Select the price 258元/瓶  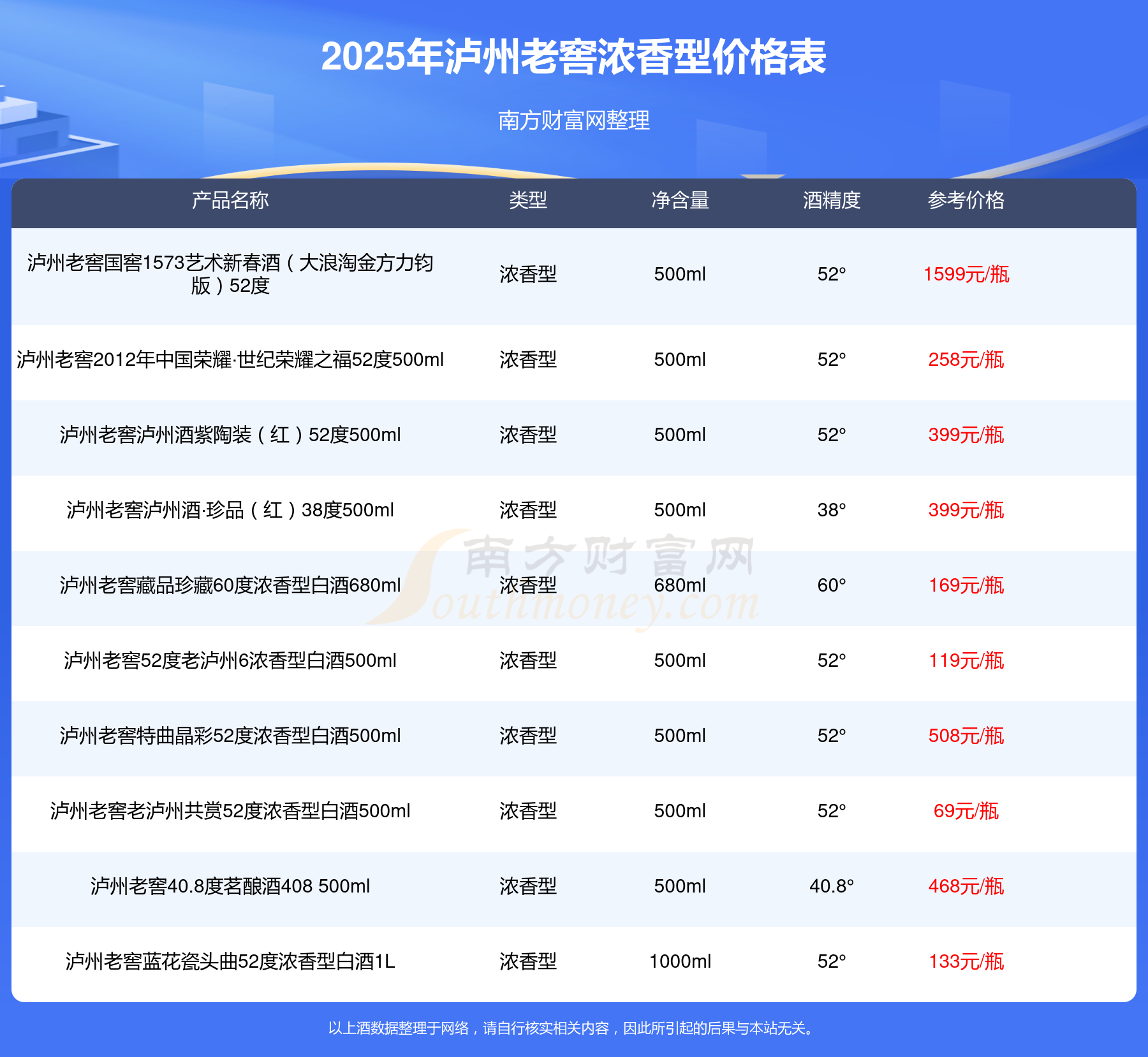click(x=966, y=360)
